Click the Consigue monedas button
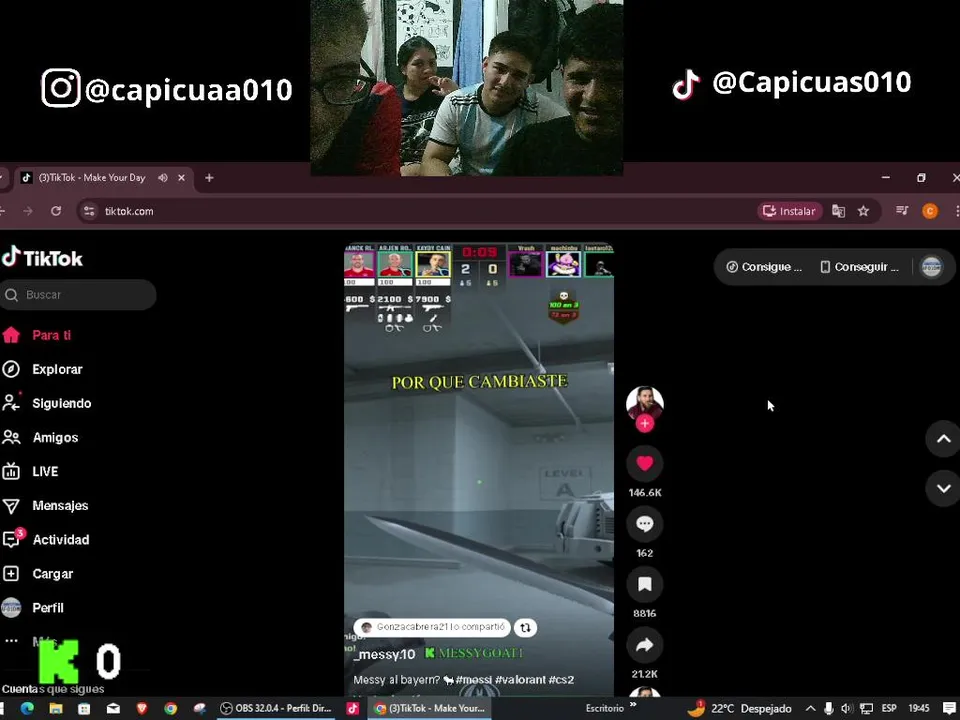This screenshot has width=960, height=720. (x=763, y=267)
